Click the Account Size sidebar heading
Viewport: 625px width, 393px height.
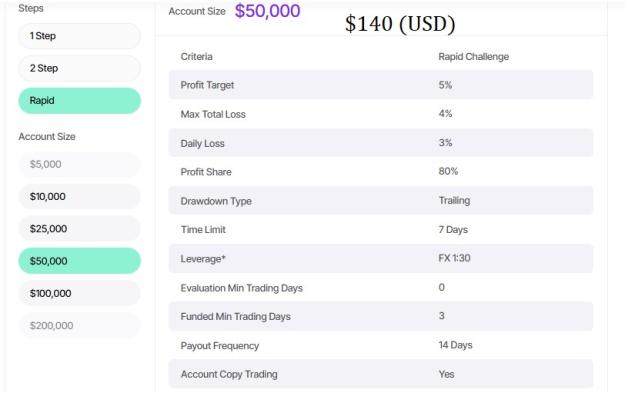pyautogui.click(x=47, y=137)
